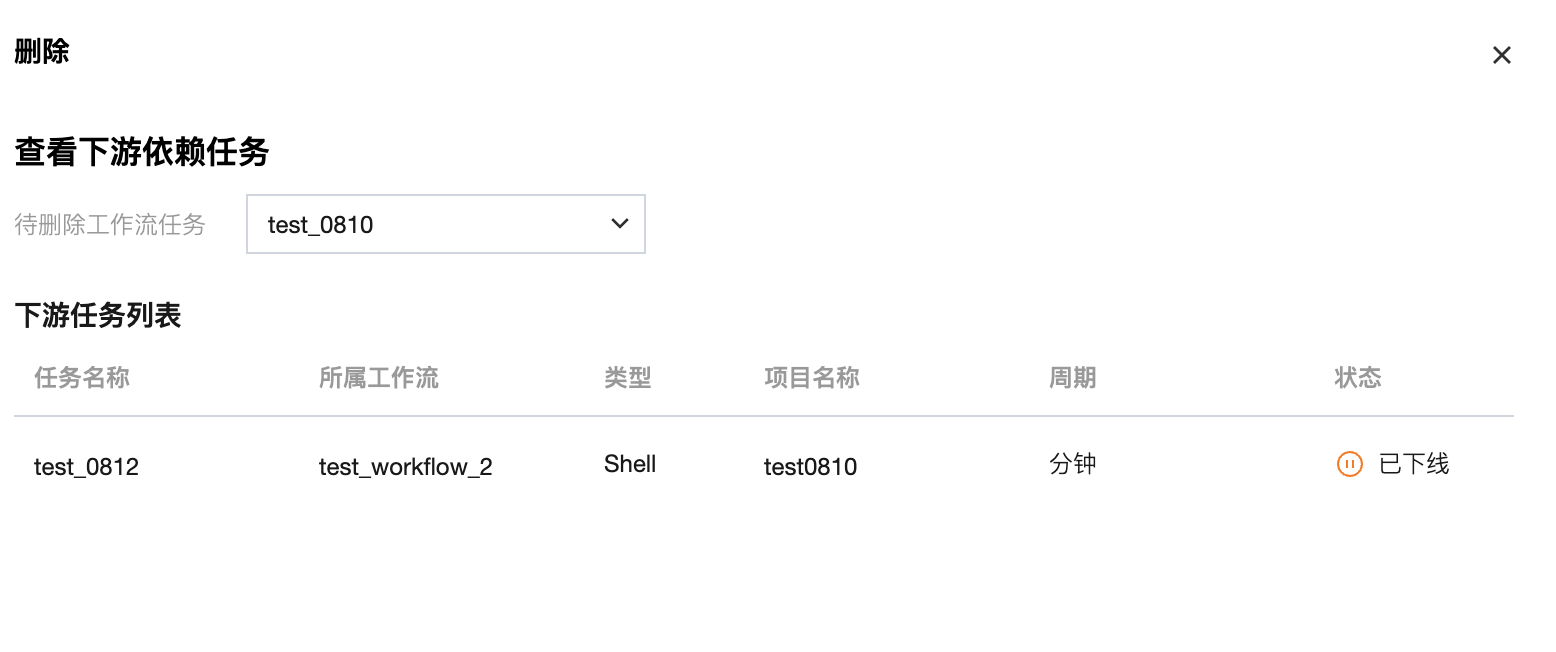1556x652 pixels.
Task: Click the 待删除工作流任务 label
Action: point(109,225)
